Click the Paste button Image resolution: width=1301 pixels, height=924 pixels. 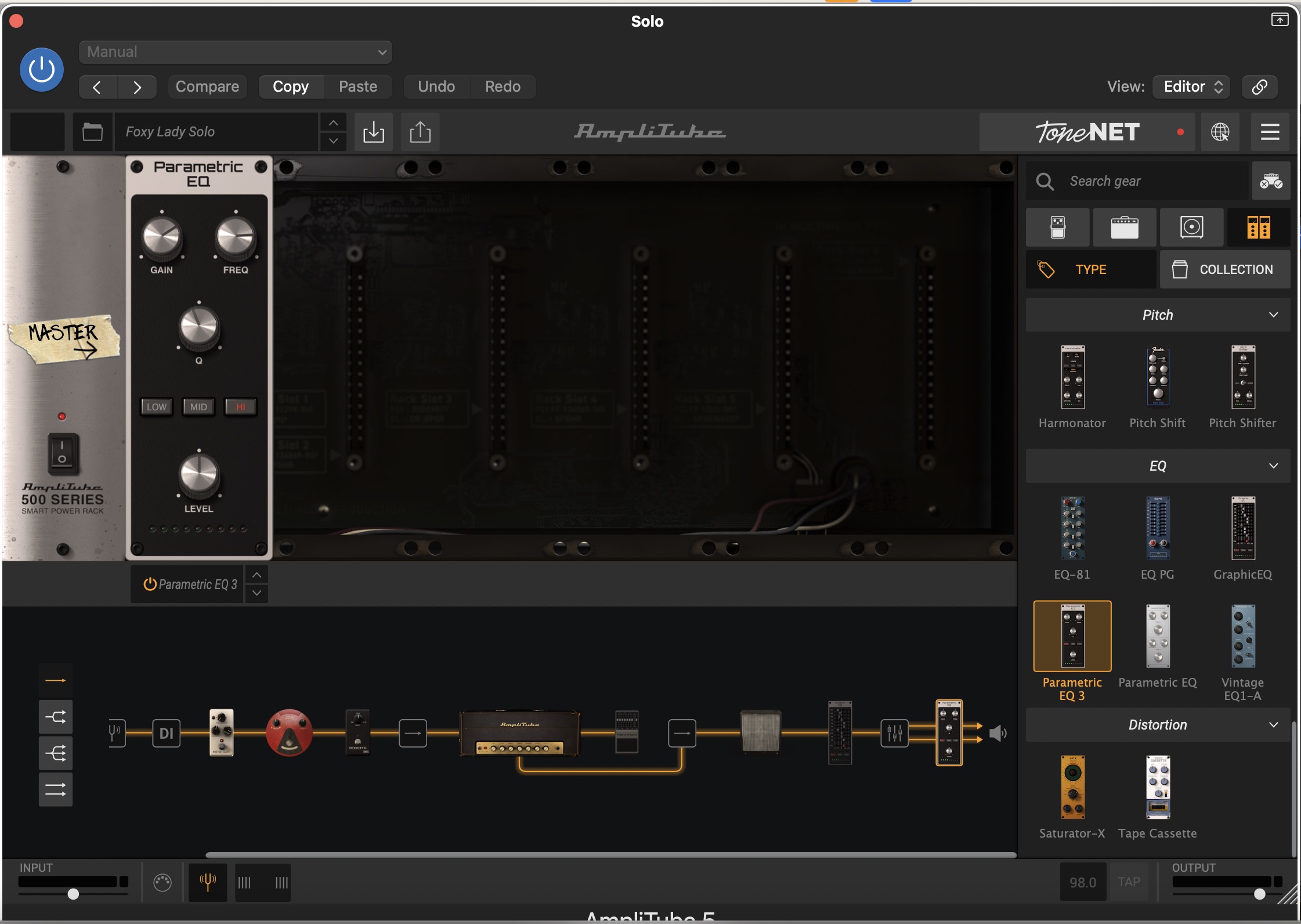pos(358,87)
